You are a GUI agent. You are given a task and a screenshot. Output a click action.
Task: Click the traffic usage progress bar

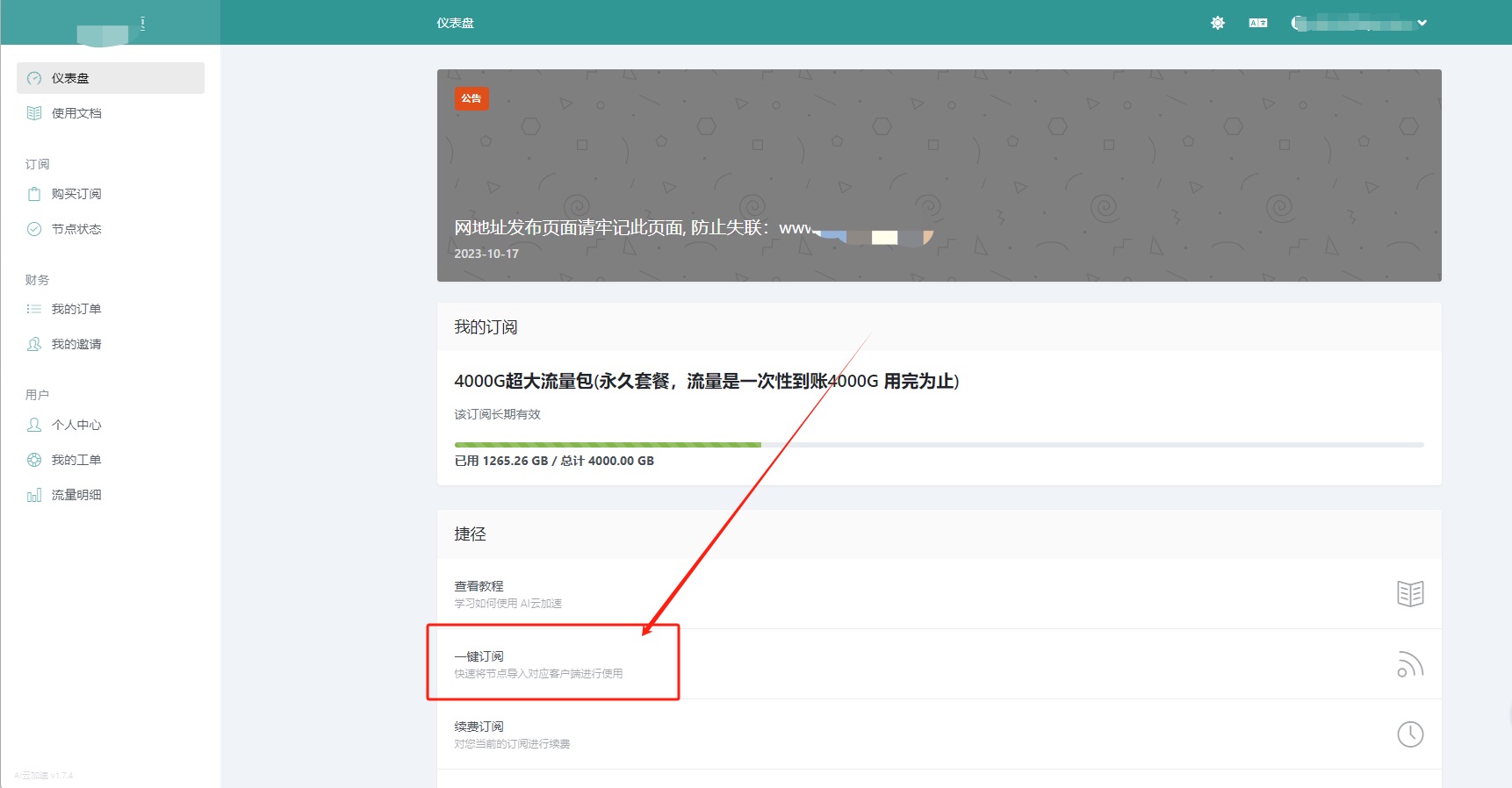click(939, 445)
